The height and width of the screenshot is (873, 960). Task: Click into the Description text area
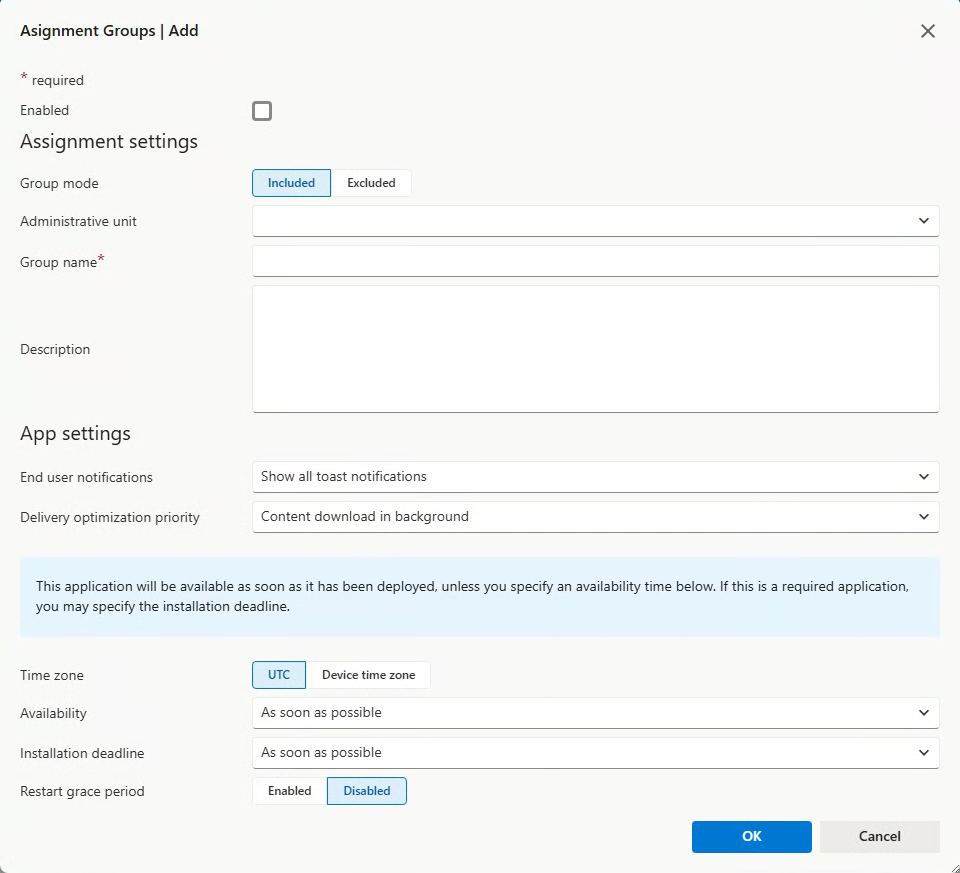point(596,349)
